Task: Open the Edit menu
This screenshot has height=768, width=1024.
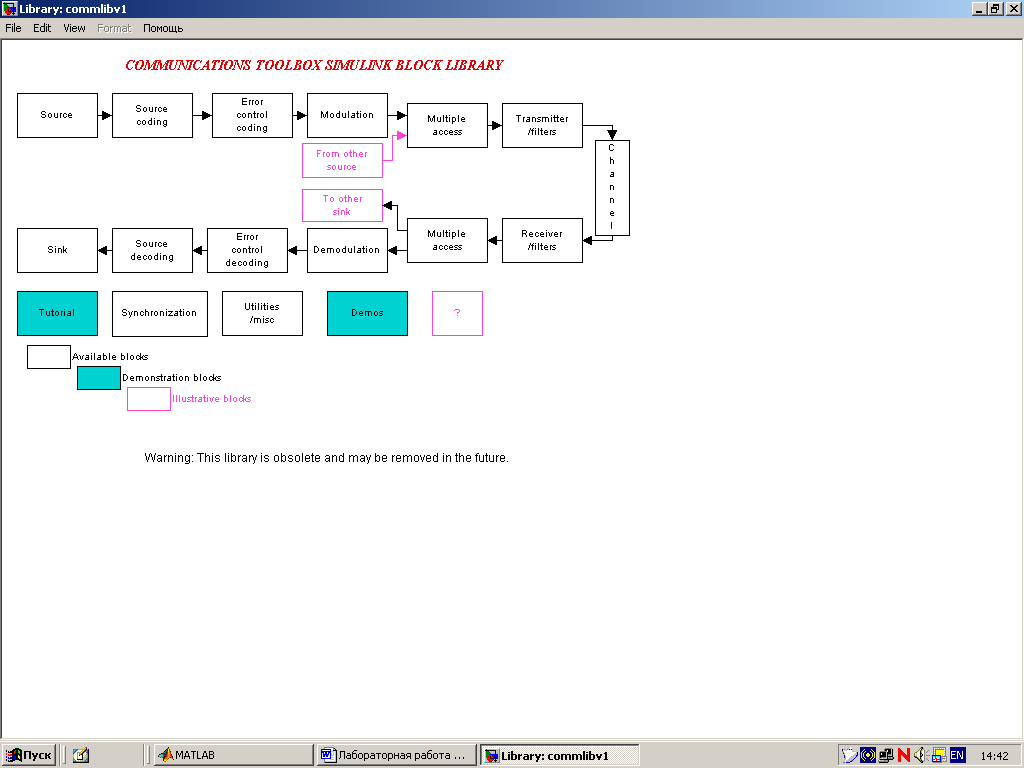Action: 42,28
